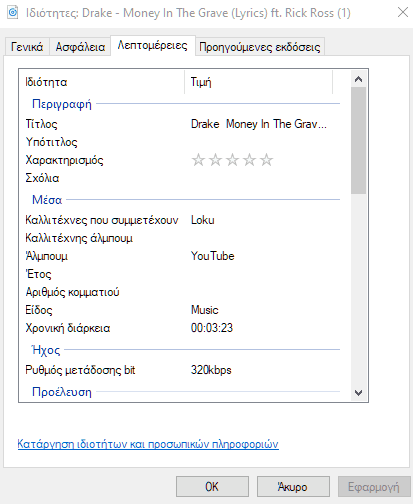This screenshot has height=504, width=413.
Task: Click the scrollbar down arrow
Action: [358, 392]
